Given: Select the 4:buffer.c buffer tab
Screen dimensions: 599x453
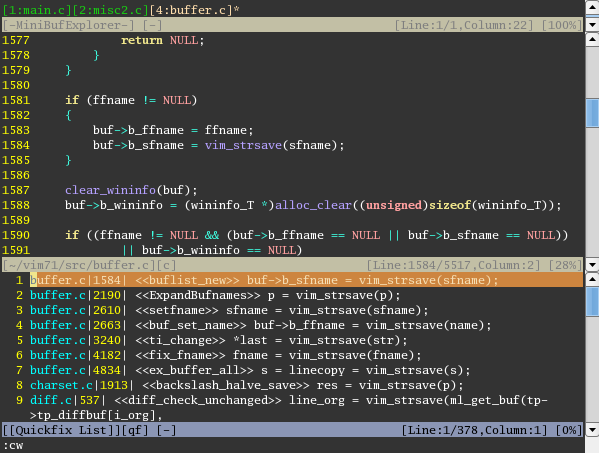Looking at the screenshot, I should click(190, 10).
